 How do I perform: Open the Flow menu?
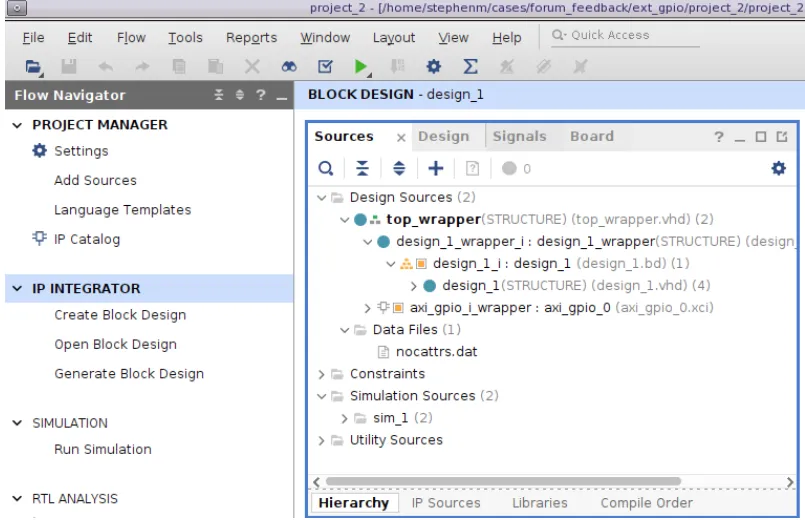click(131, 38)
